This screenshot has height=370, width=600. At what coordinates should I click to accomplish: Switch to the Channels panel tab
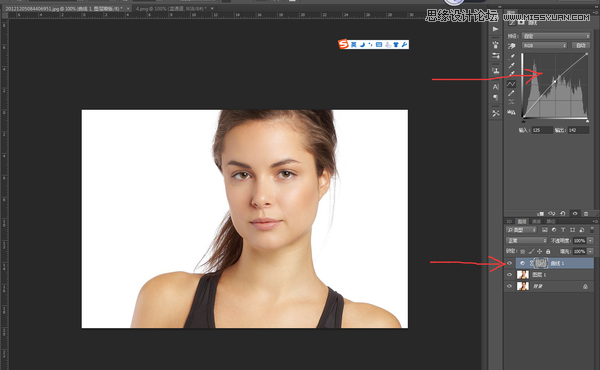pos(536,222)
